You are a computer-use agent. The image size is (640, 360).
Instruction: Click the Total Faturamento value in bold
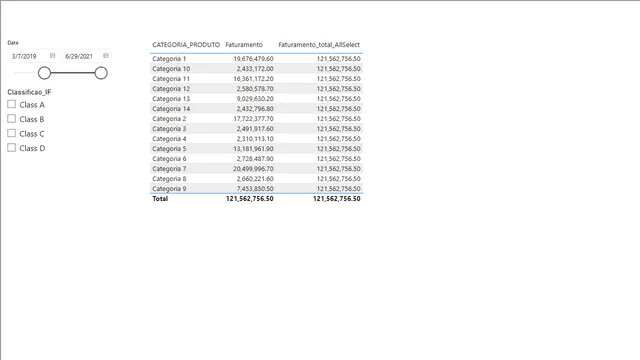pos(250,199)
